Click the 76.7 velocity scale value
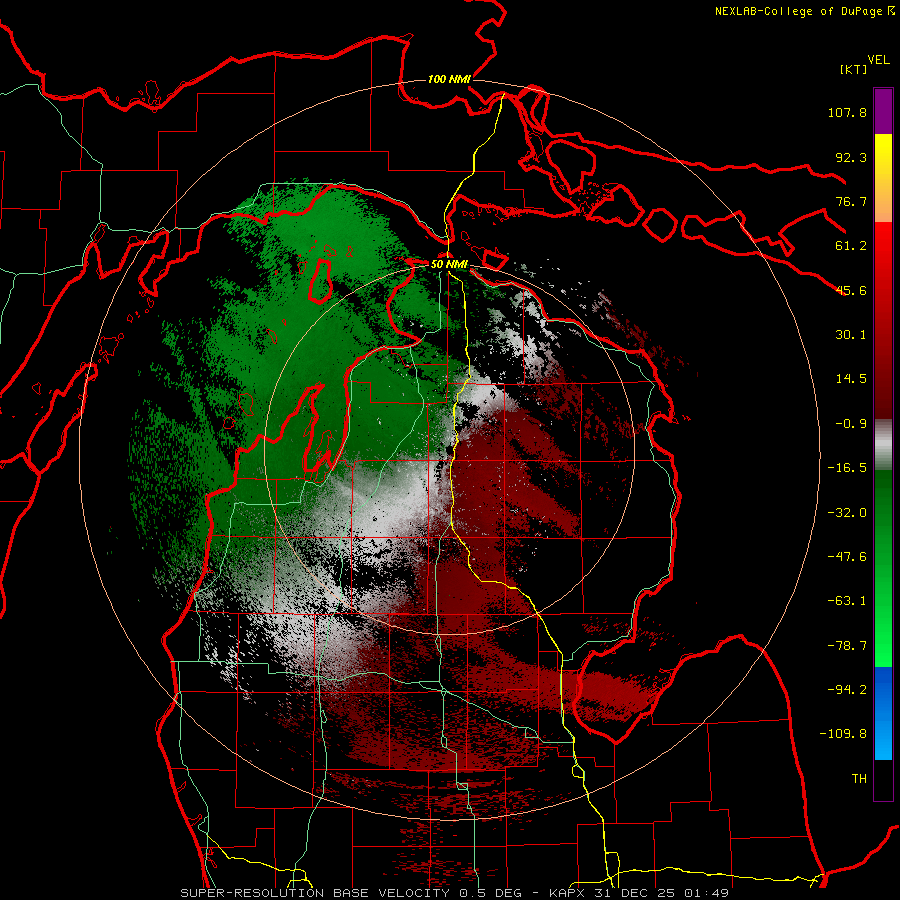Image resolution: width=900 pixels, height=900 pixels. (x=851, y=201)
